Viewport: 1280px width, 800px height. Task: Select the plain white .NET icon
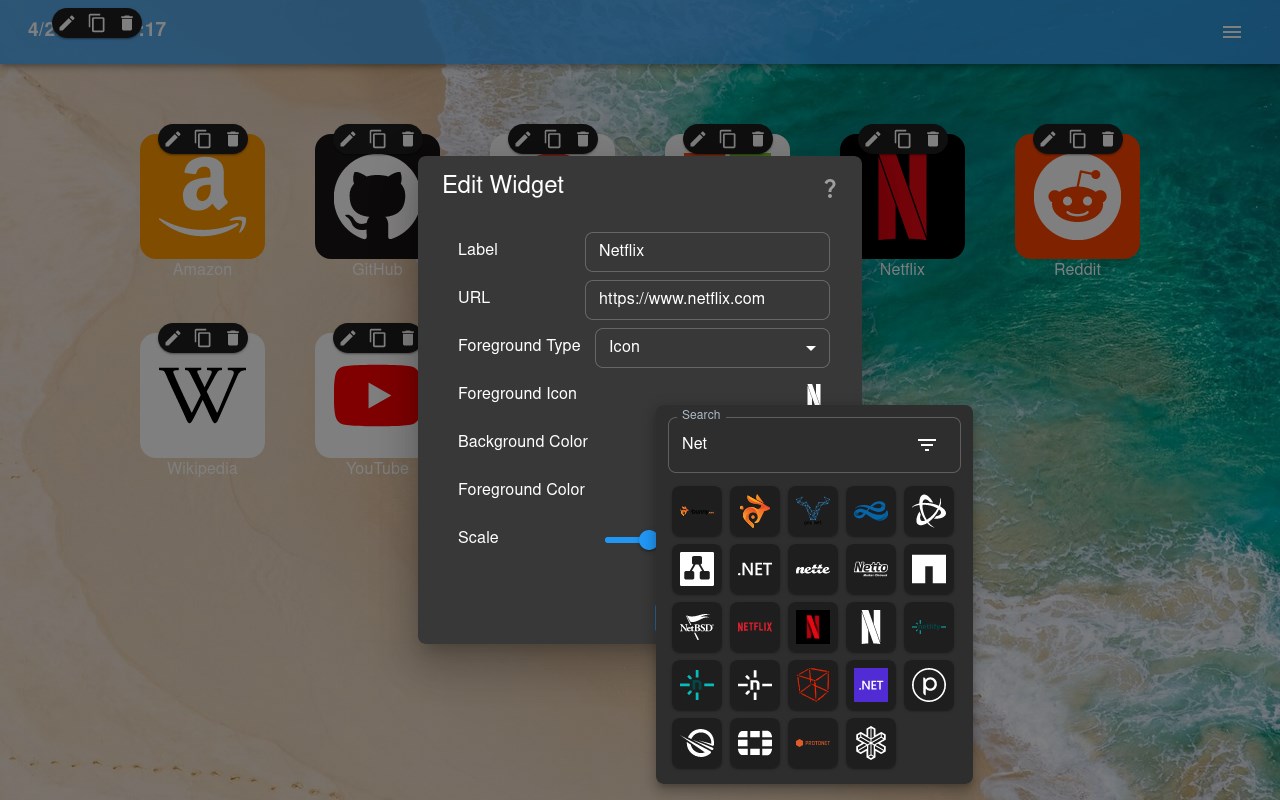pyautogui.click(x=755, y=569)
